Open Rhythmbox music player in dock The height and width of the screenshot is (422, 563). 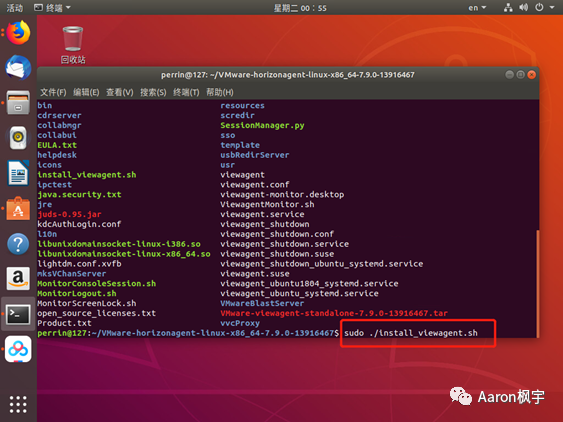coord(18,138)
